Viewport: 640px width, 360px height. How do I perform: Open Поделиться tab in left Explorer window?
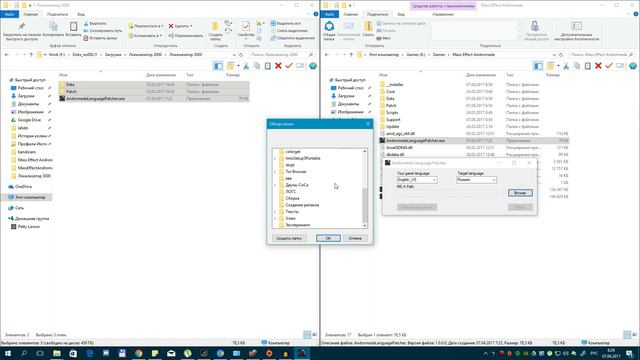[57, 14]
